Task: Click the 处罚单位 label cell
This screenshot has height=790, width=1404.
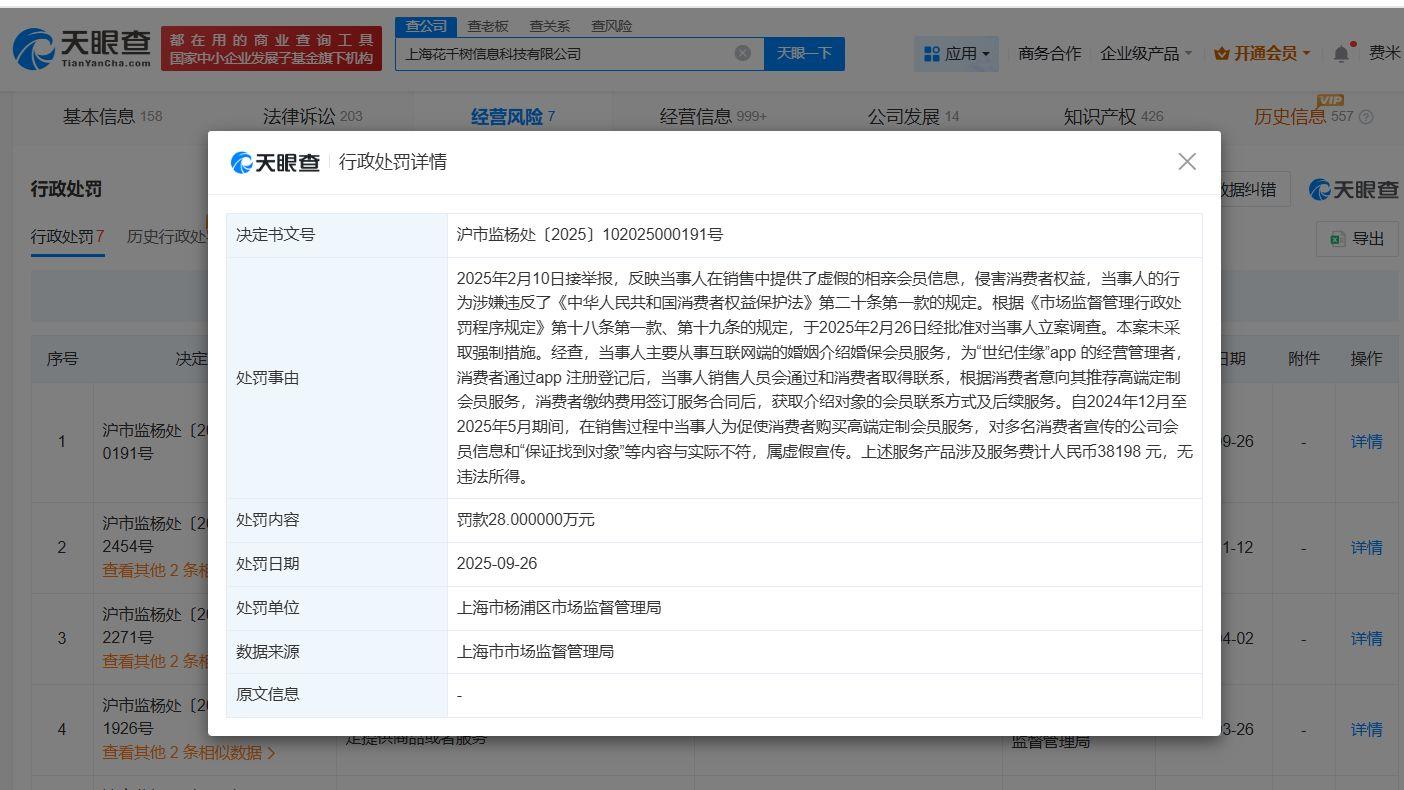Action: click(337, 608)
